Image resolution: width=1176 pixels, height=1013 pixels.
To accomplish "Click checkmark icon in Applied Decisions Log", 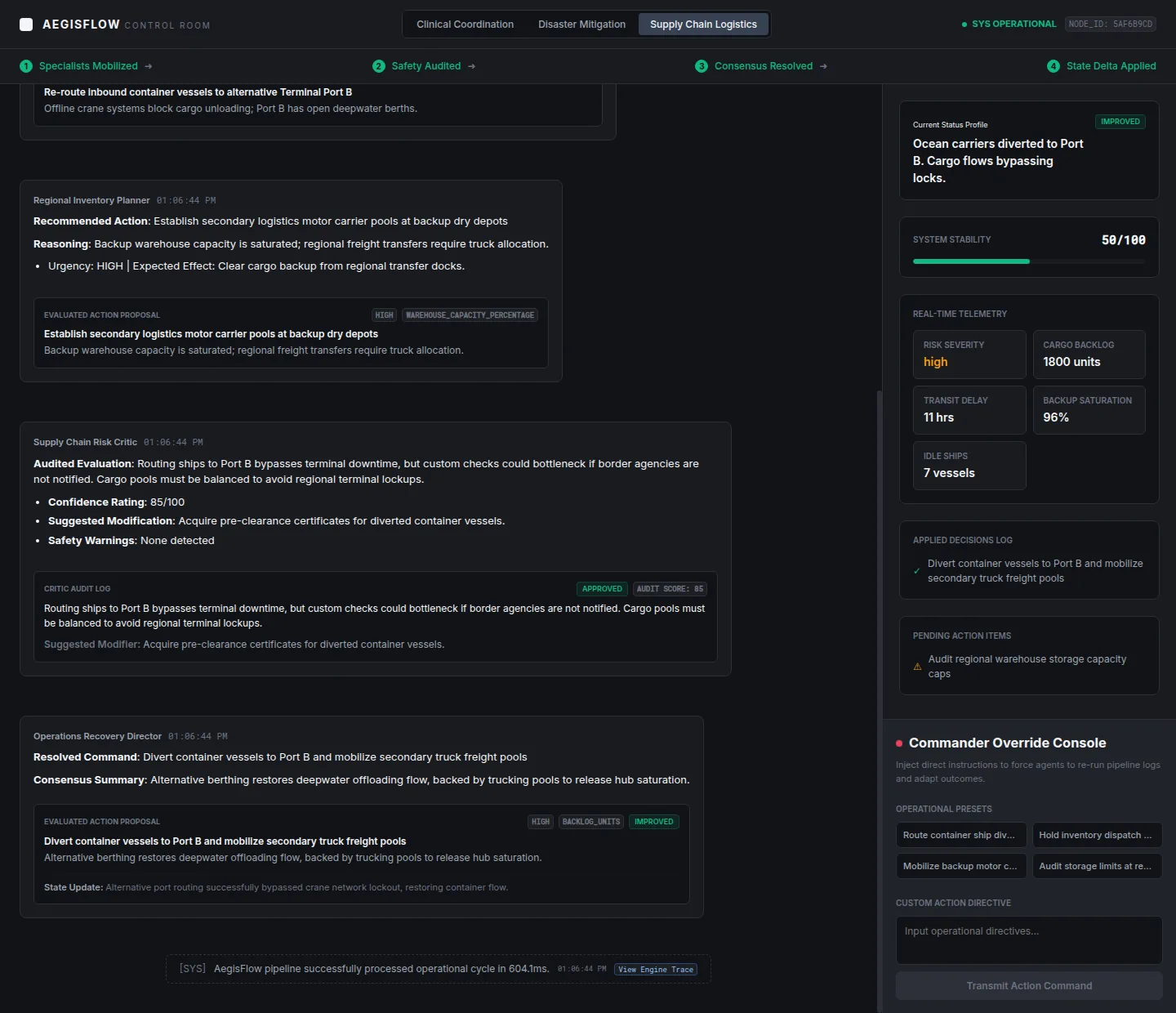I will (916, 571).
